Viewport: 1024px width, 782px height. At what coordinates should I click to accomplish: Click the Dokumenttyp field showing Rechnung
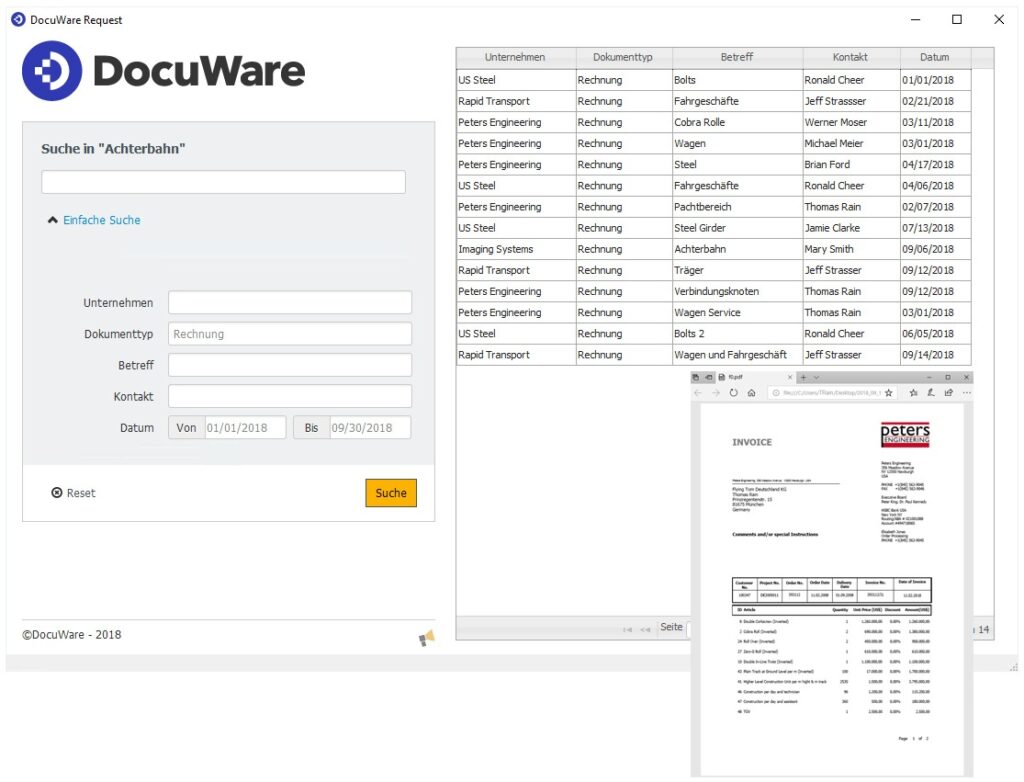point(290,334)
